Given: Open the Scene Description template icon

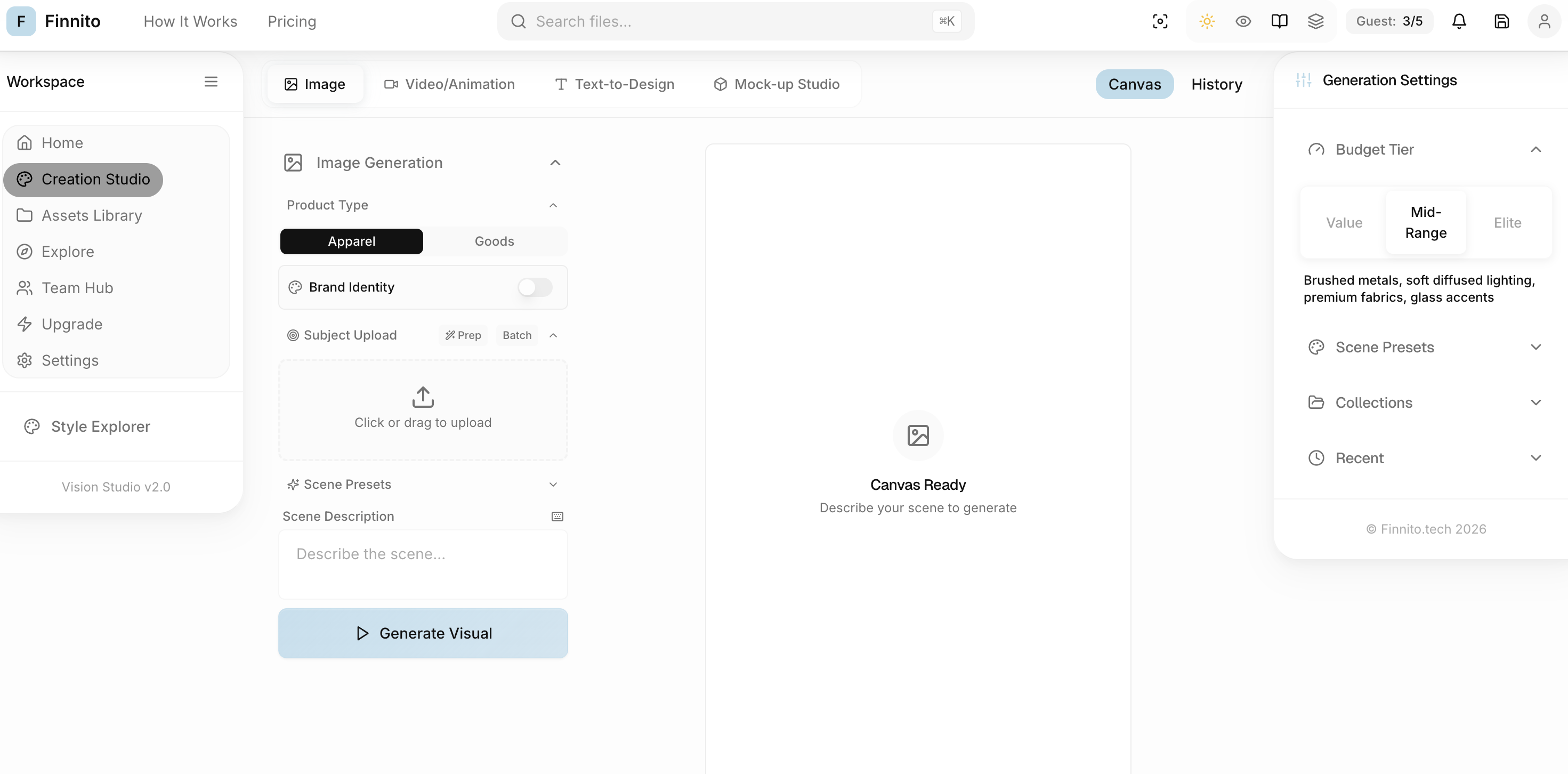Looking at the screenshot, I should pos(557,517).
